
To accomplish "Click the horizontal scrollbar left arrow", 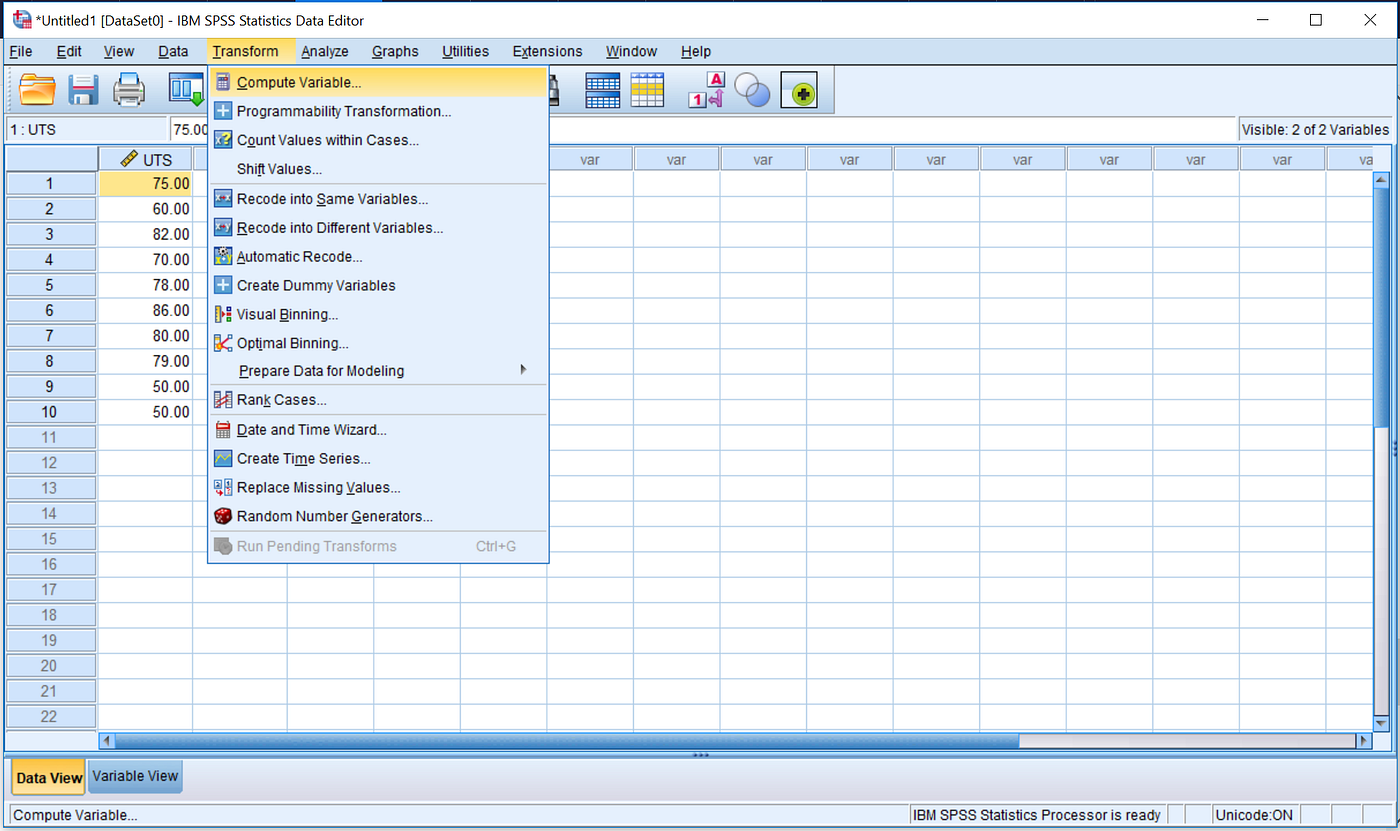I will pos(107,741).
